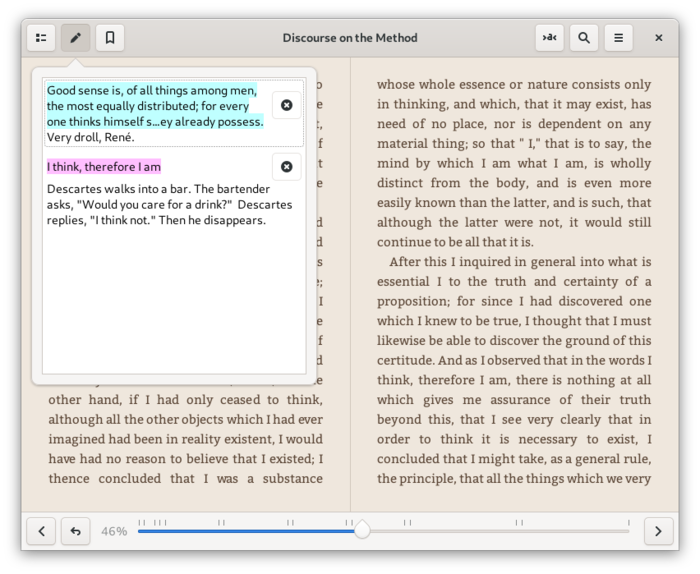Open the cyan highlighted 'Good sense is' annotation
Image resolution: width=700 pixels, height=574 pixels.
(x=155, y=106)
